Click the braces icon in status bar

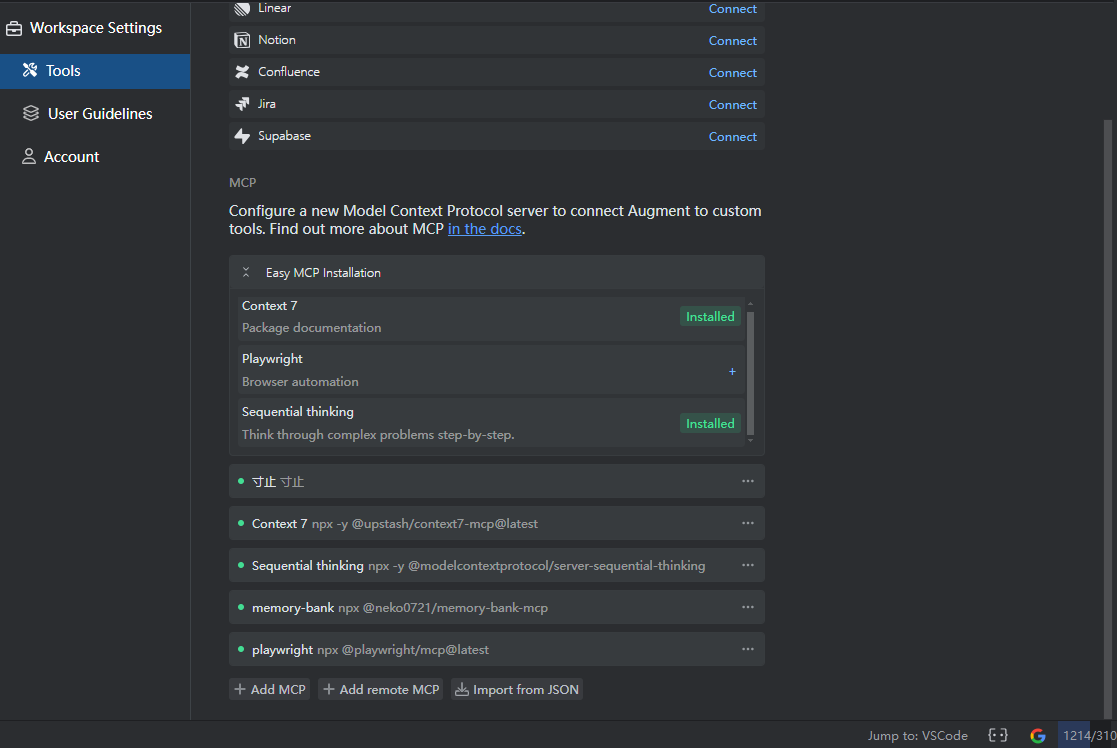pos(998,735)
